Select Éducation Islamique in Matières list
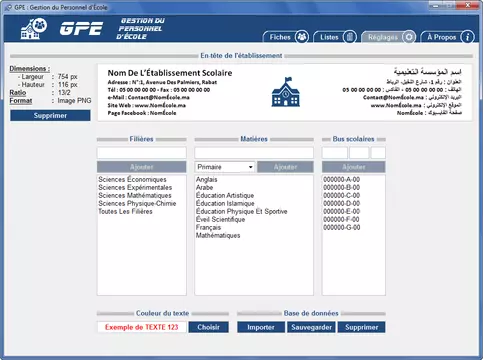The width and height of the screenshot is (483, 360). click(225, 203)
